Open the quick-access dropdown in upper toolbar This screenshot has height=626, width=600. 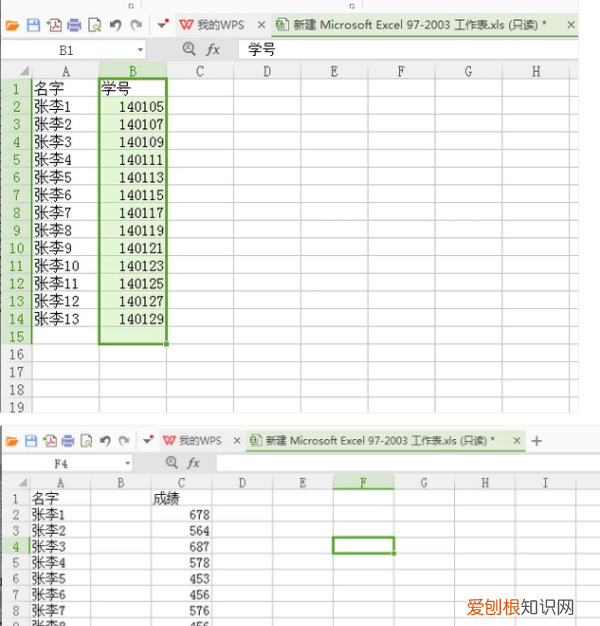coord(162,25)
